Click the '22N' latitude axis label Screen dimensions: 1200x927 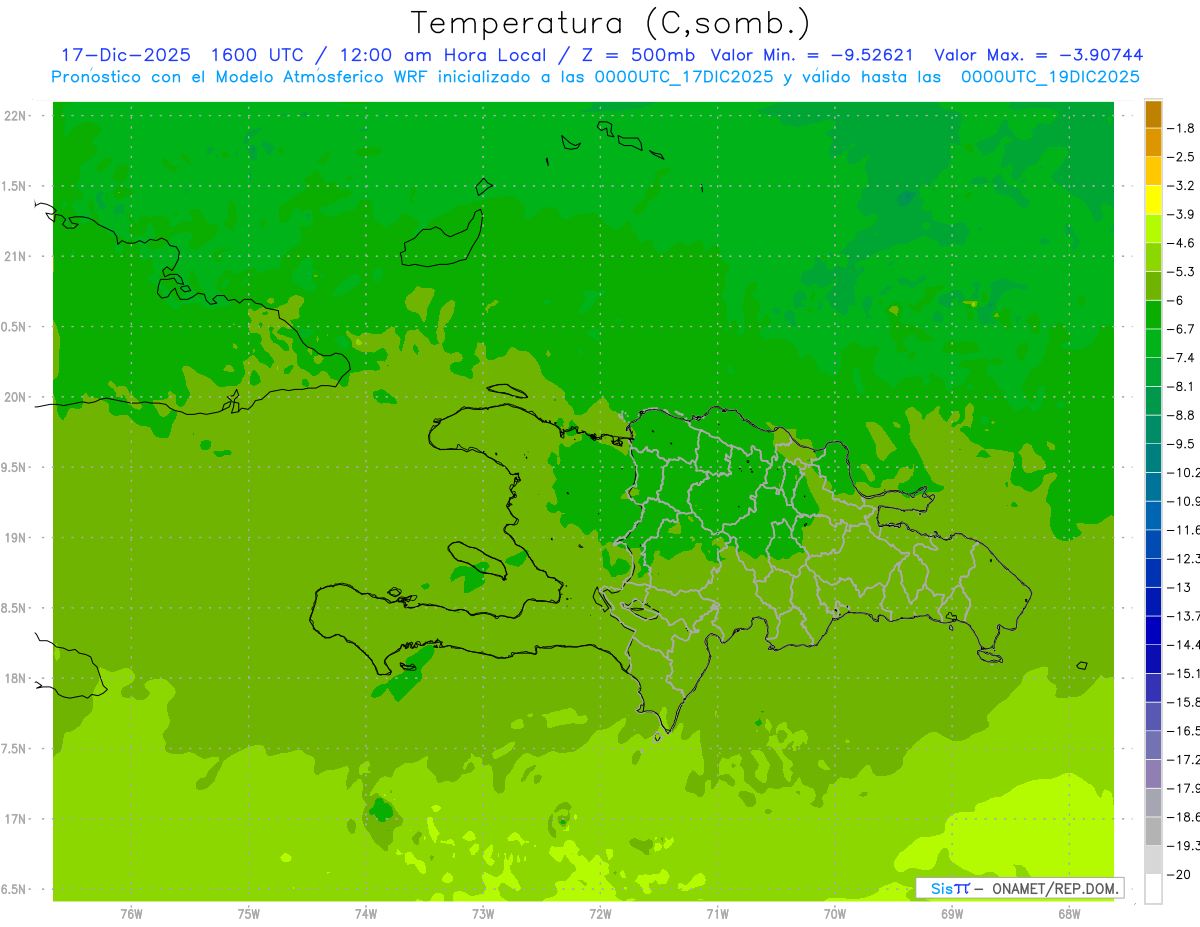point(15,116)
